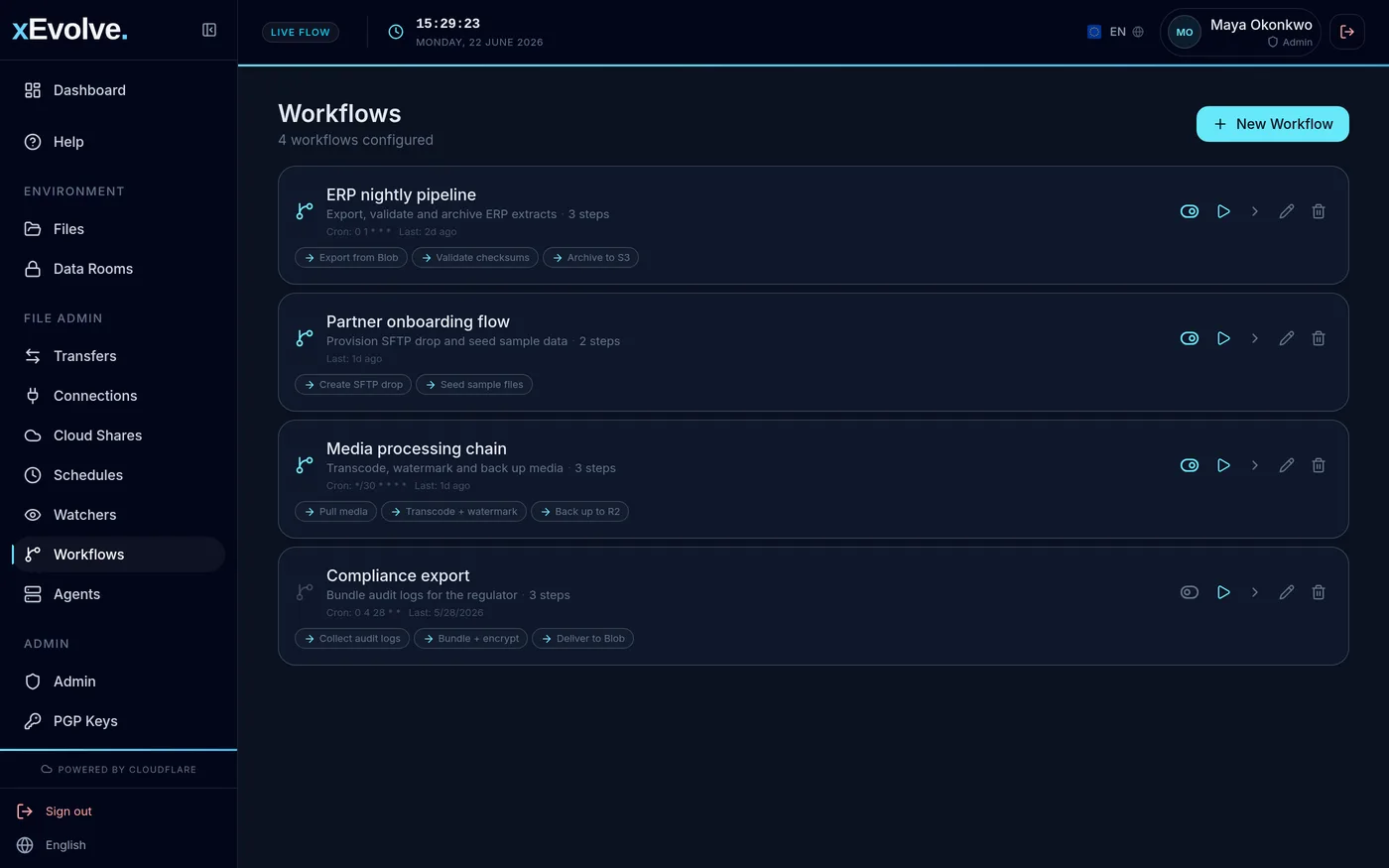Change language via English option
Image resolution: width=1389 pixels, height=868 pixels.
click(x=52, y=845)
